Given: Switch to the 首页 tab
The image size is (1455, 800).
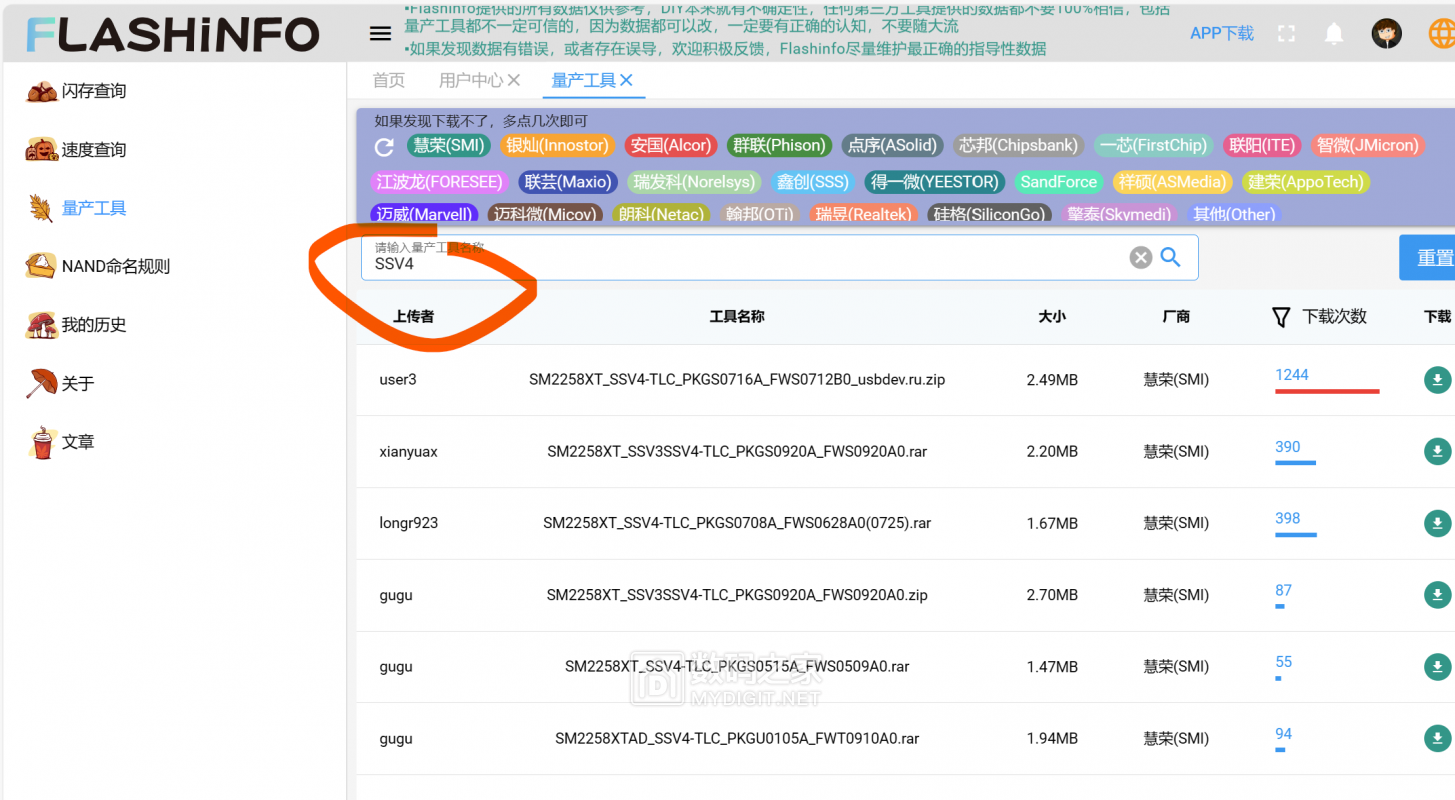Looking at the screenshot, I should click(389, 80).
